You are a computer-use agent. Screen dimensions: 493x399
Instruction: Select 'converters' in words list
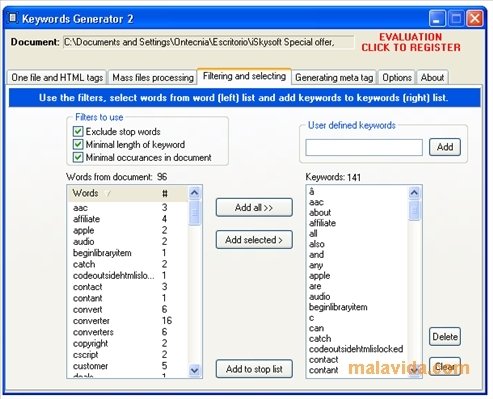point(93,332)
